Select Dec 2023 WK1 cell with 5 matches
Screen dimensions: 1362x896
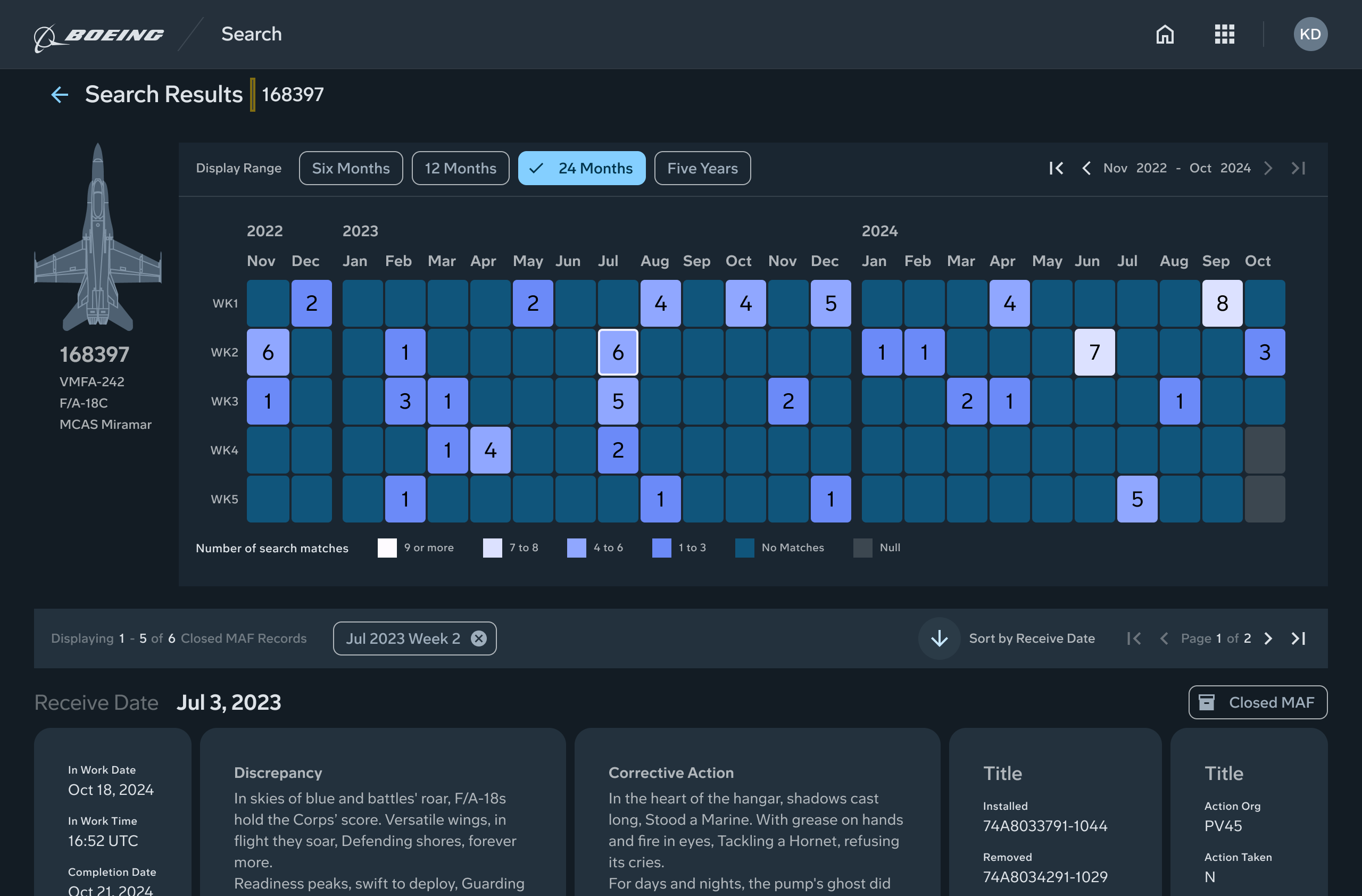[x=831, y=303]
